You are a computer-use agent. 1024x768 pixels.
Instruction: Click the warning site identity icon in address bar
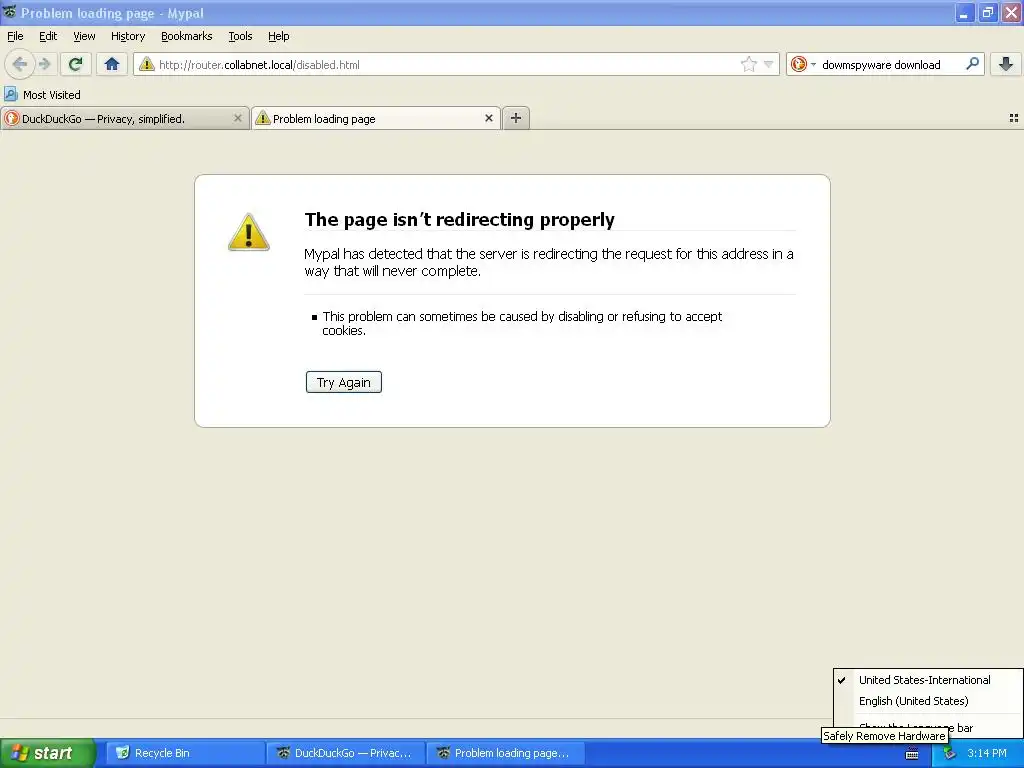coord(147,64)
